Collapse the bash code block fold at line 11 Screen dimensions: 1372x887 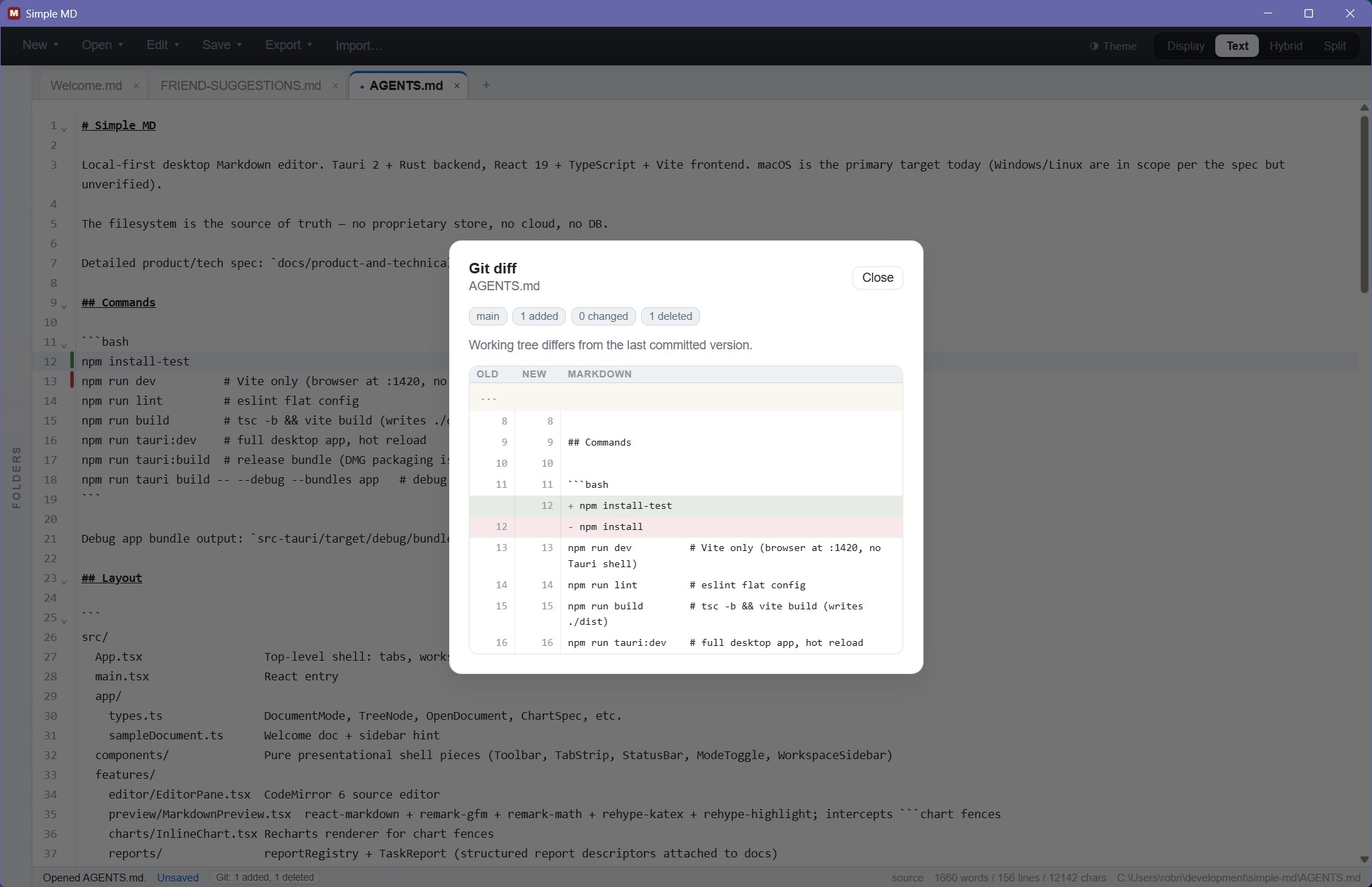[64, 346]
